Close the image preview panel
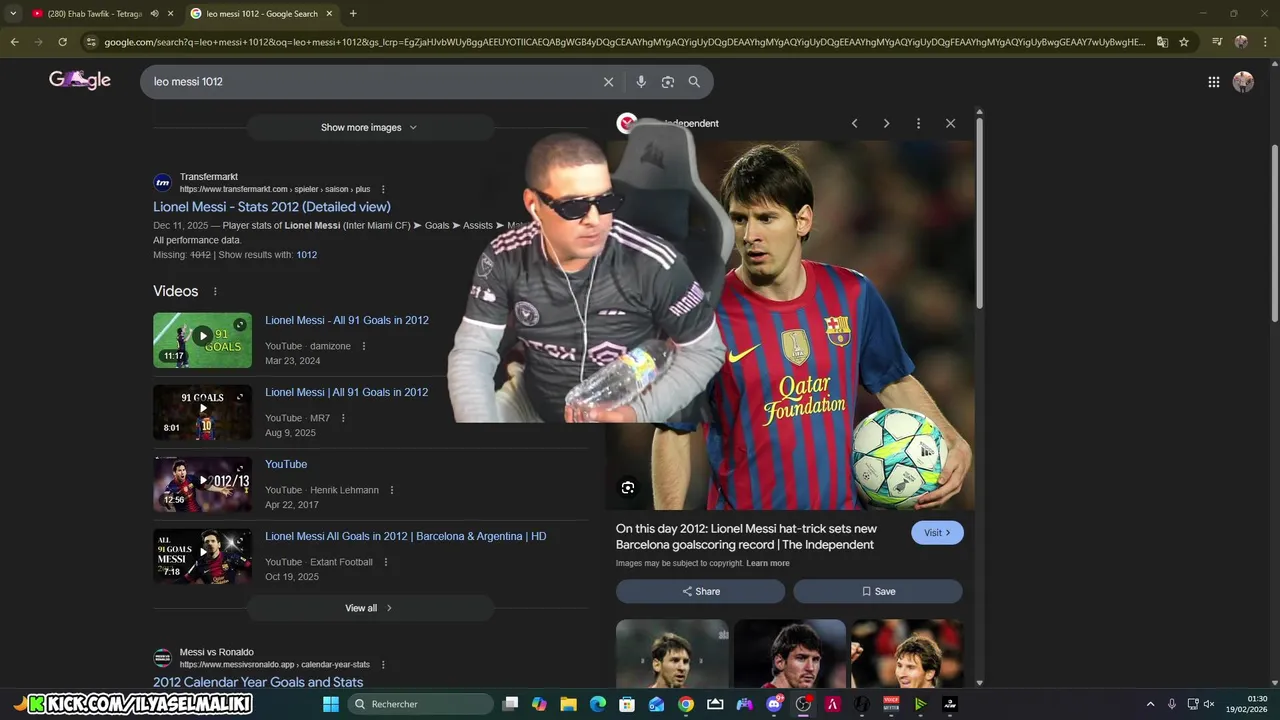Image resolution: width=1280 pixels, height=720 pixels. 950,123
